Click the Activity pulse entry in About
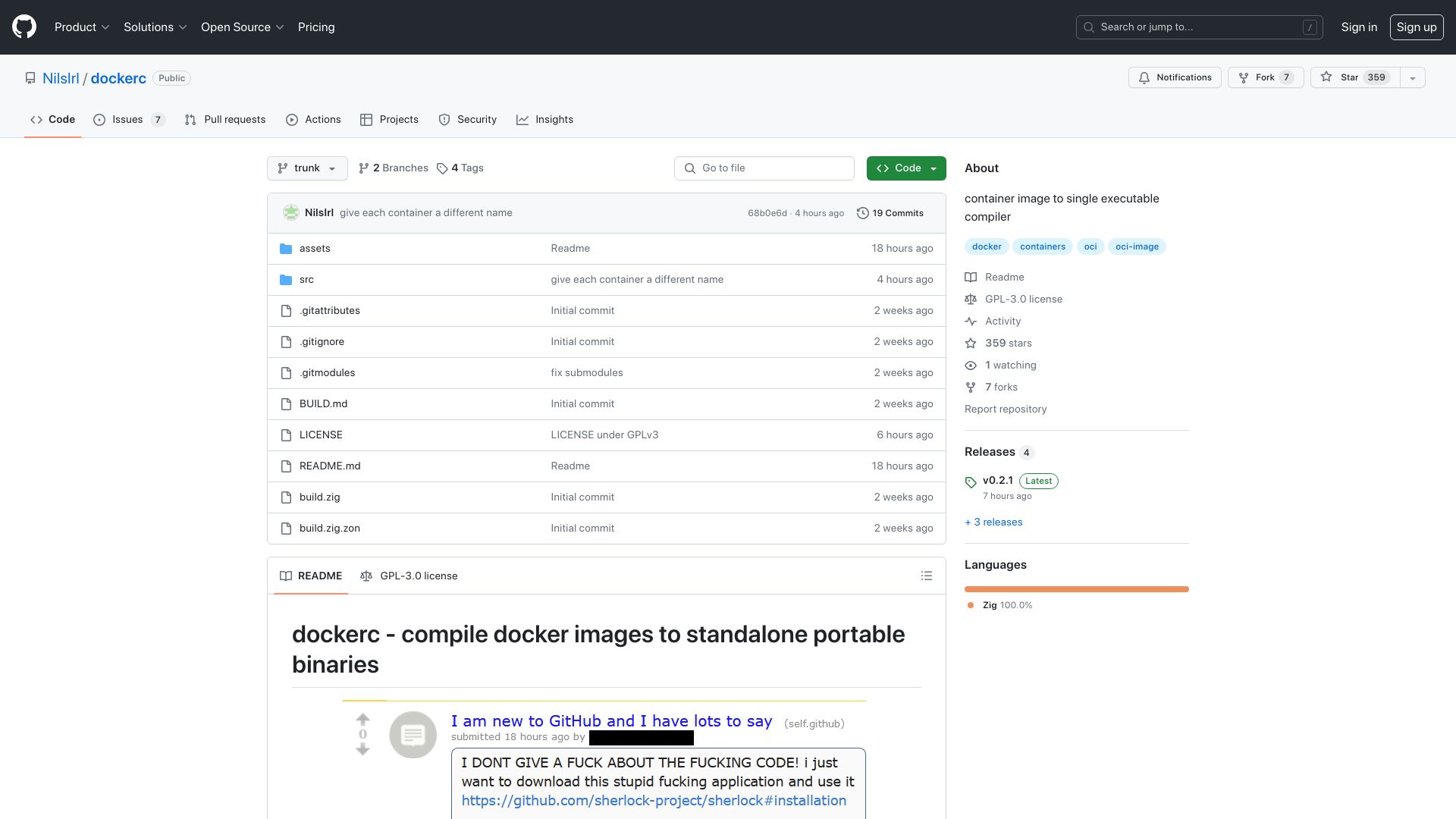 (x=993, y=322)
